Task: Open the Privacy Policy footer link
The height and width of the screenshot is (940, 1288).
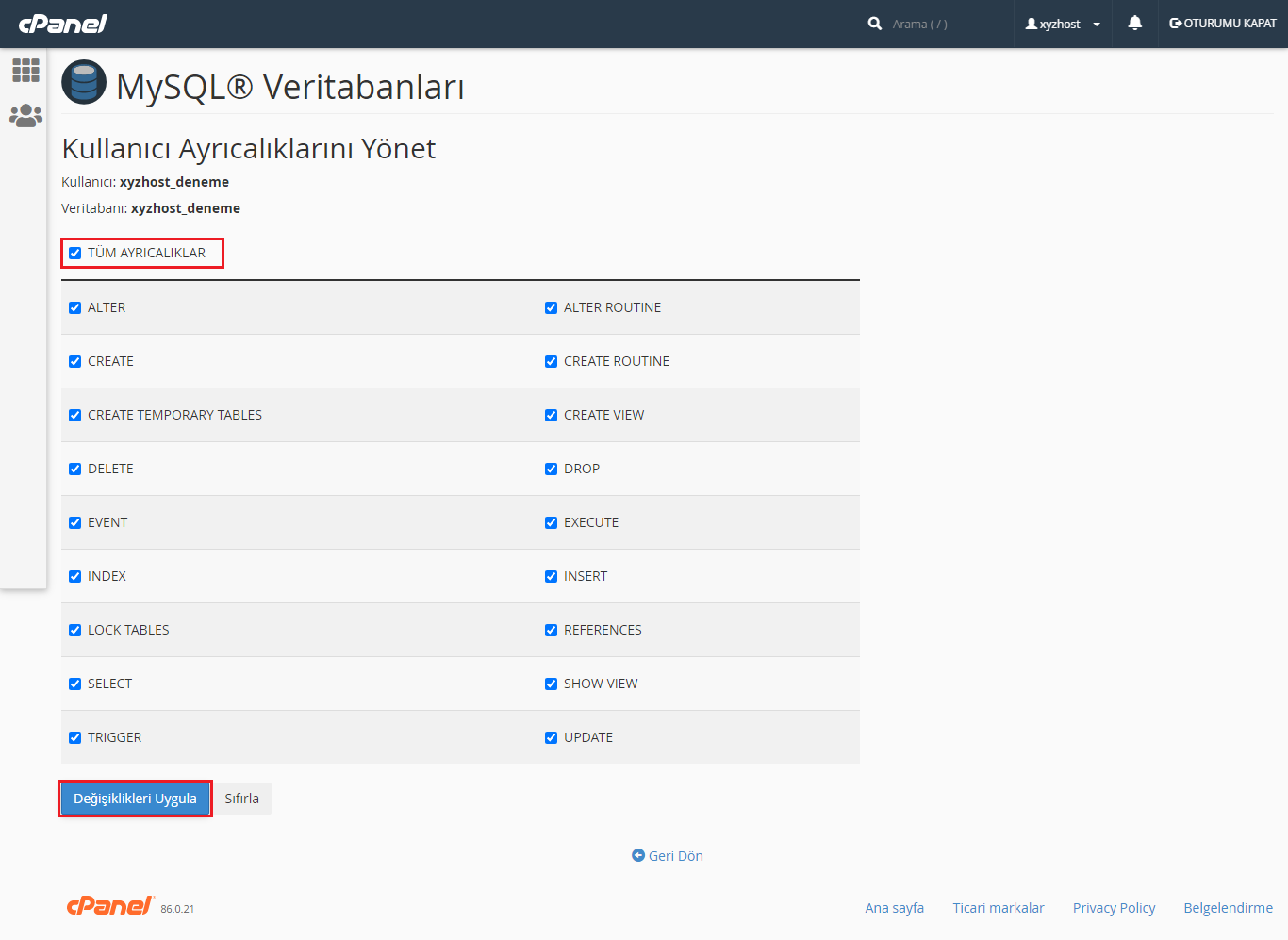Action: [1114, 908]
